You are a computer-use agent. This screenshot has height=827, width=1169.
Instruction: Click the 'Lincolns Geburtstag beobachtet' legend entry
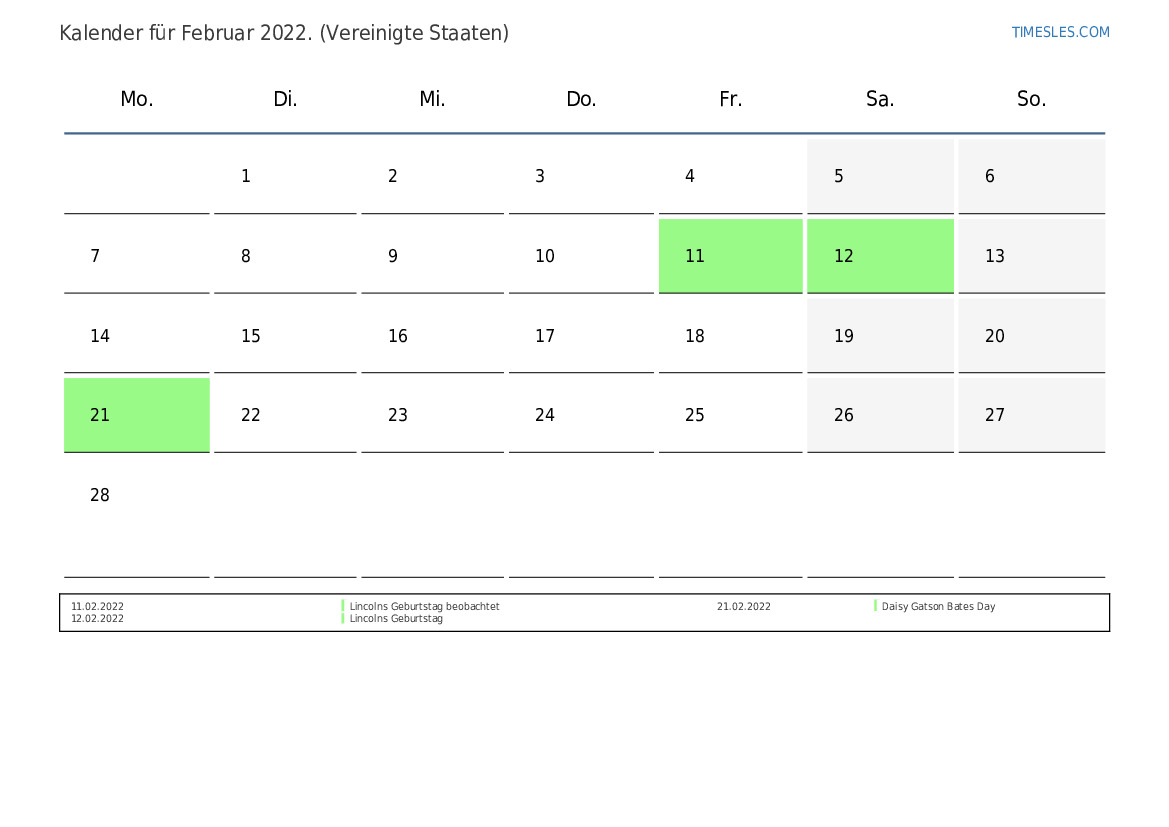click(x=424, y=606)
